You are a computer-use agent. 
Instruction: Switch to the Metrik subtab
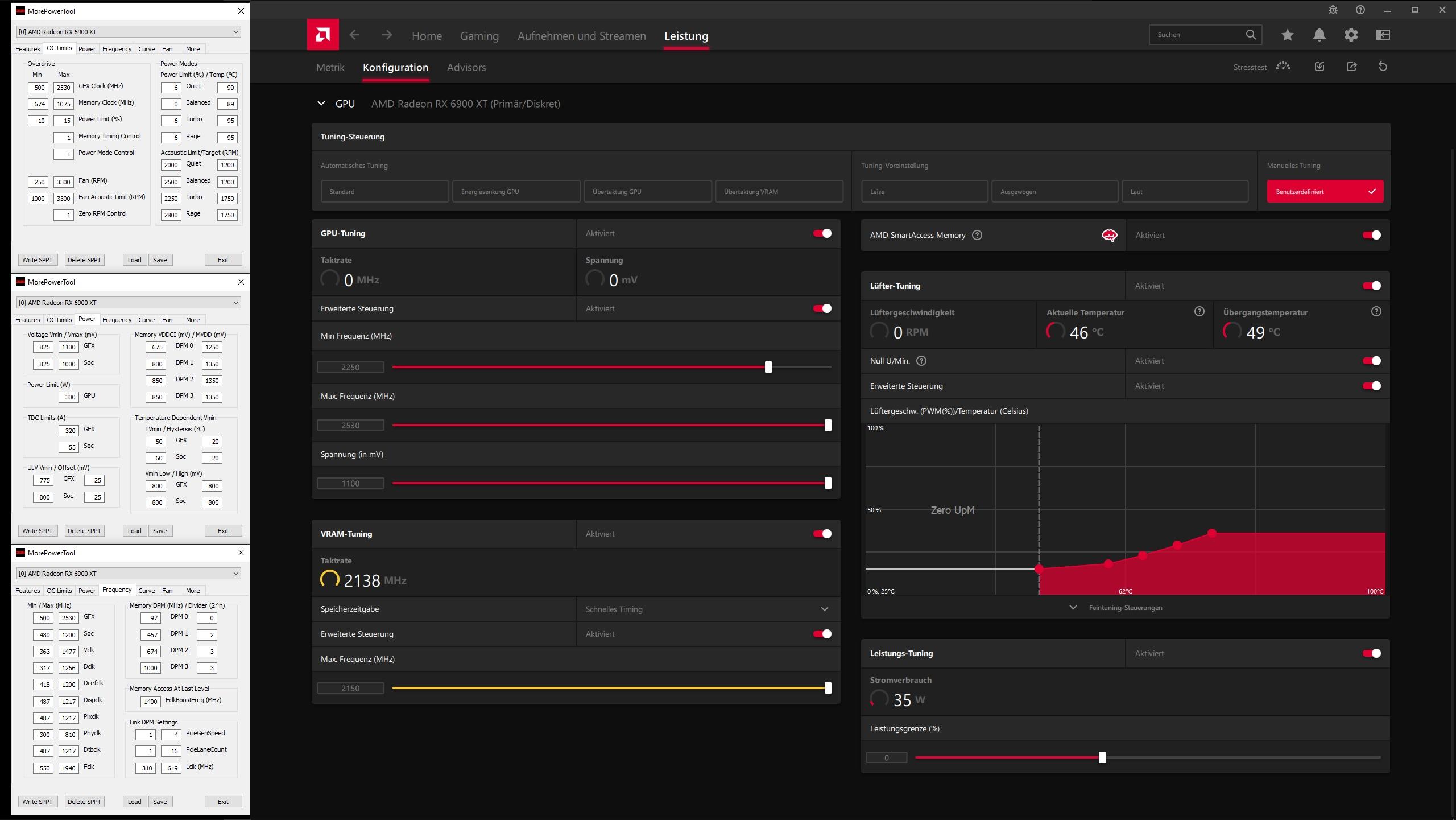point(330,67)
